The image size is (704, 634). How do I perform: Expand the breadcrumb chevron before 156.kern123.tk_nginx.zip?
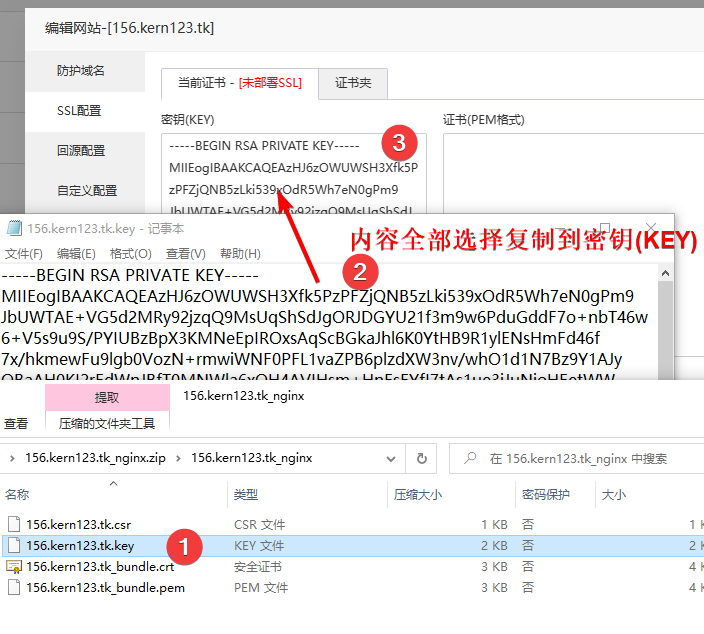tap(12, 458)
